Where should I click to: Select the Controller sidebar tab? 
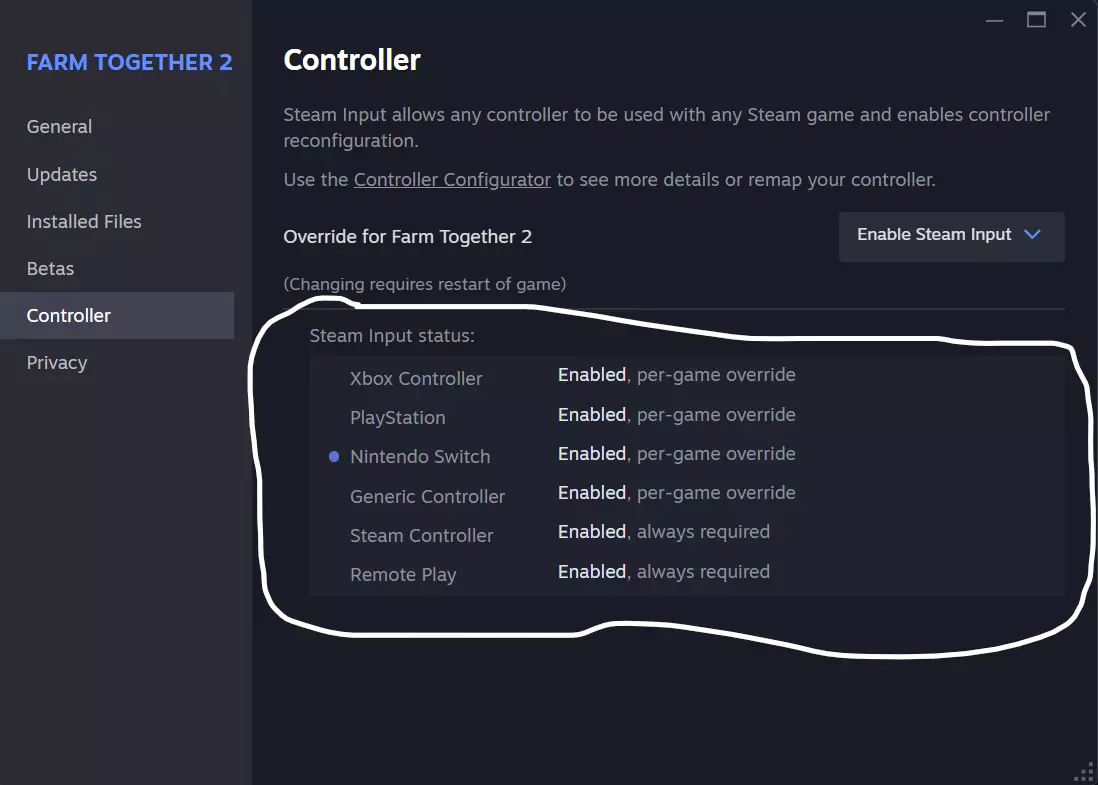pyautogui.click(x=69, y=315)
